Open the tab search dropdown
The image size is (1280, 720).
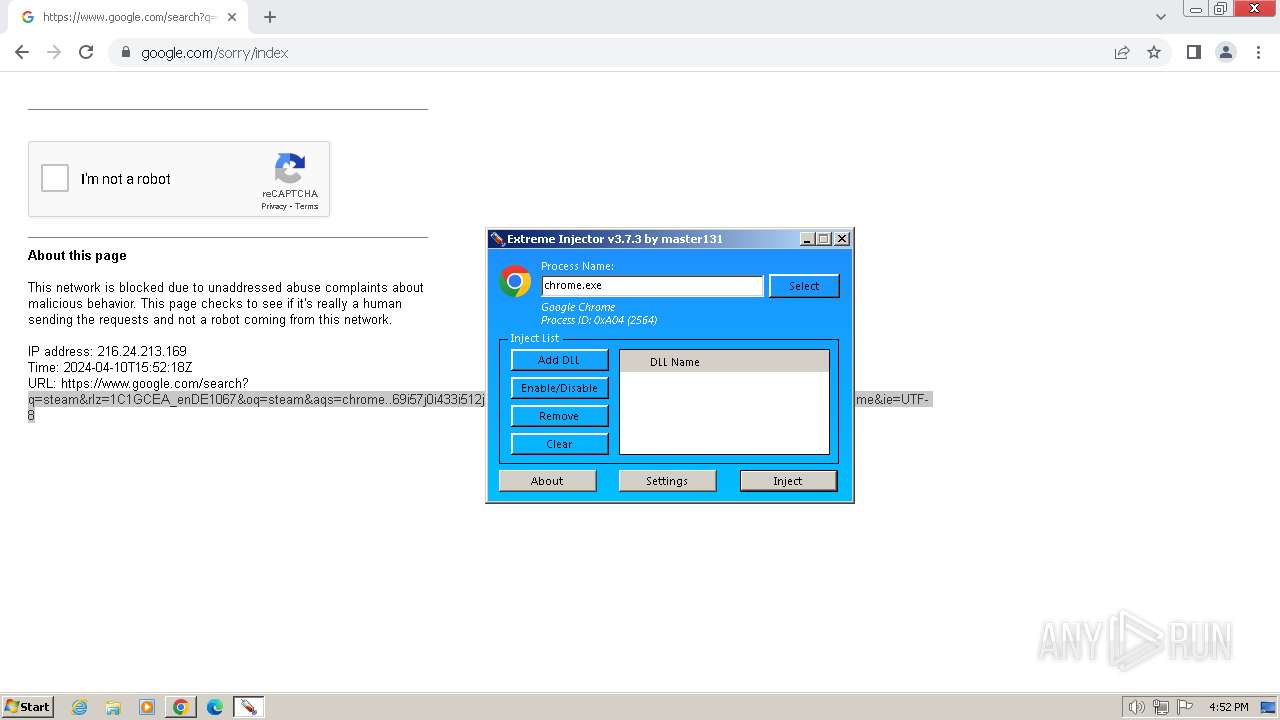click(1160, 16)
